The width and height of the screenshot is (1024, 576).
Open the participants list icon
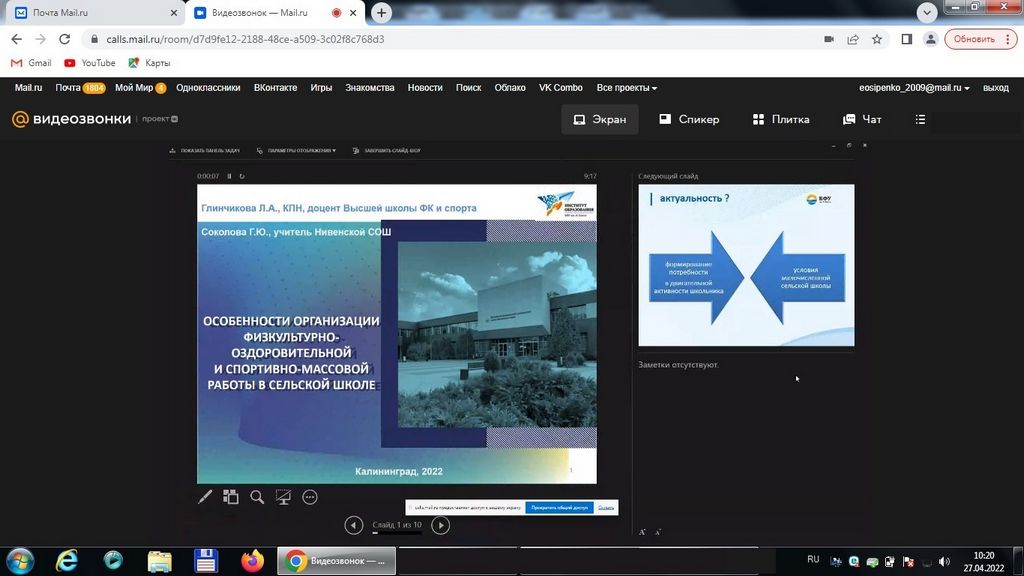pos(920,119)
